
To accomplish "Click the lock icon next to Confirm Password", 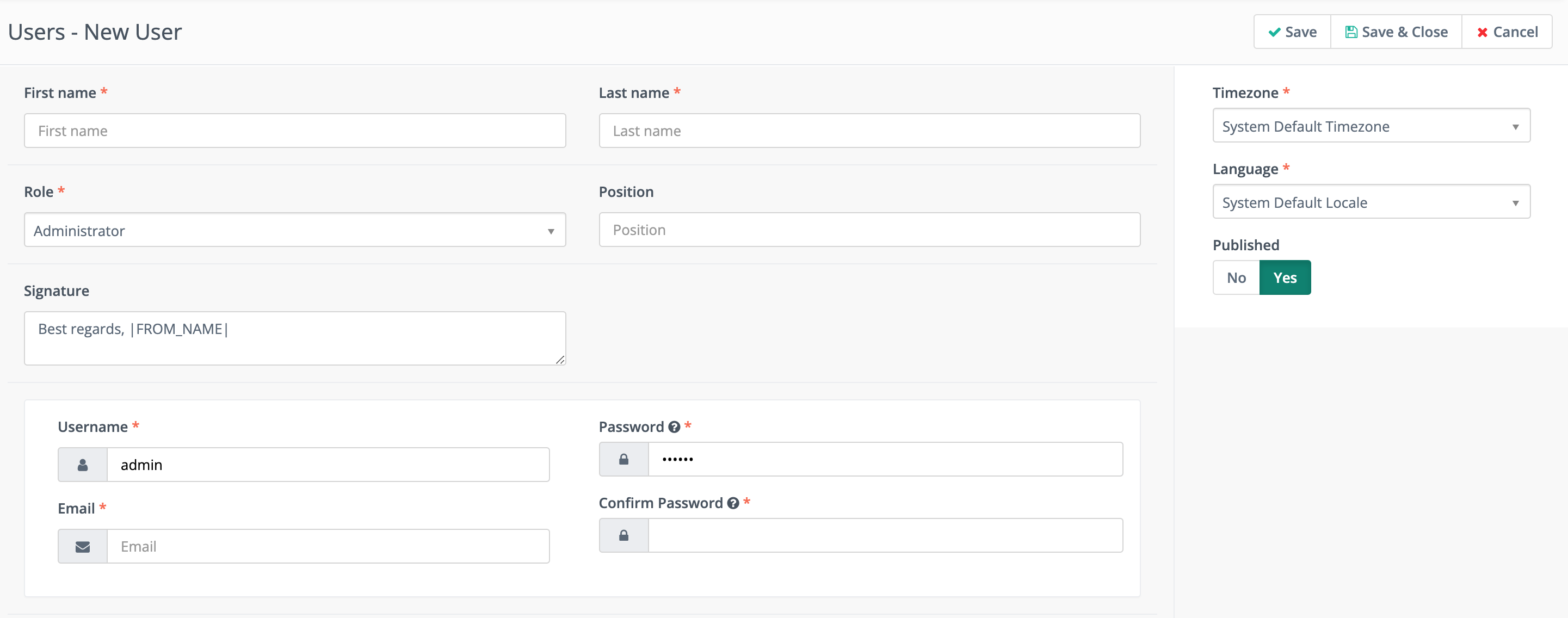I will click(624, 535).
